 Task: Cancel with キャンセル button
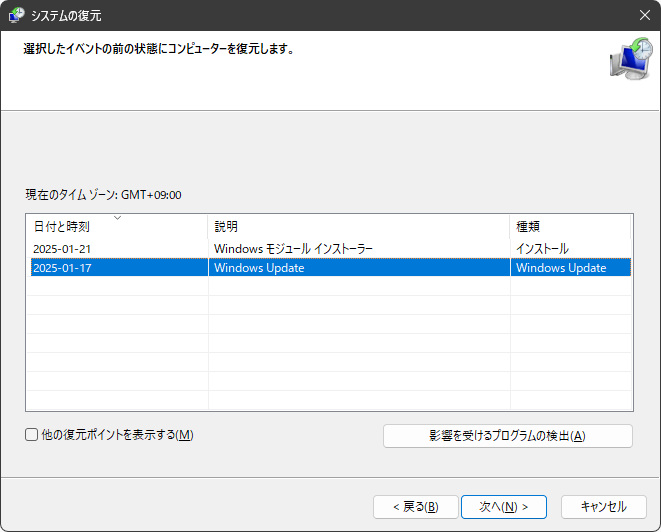[x=604, y=507]
